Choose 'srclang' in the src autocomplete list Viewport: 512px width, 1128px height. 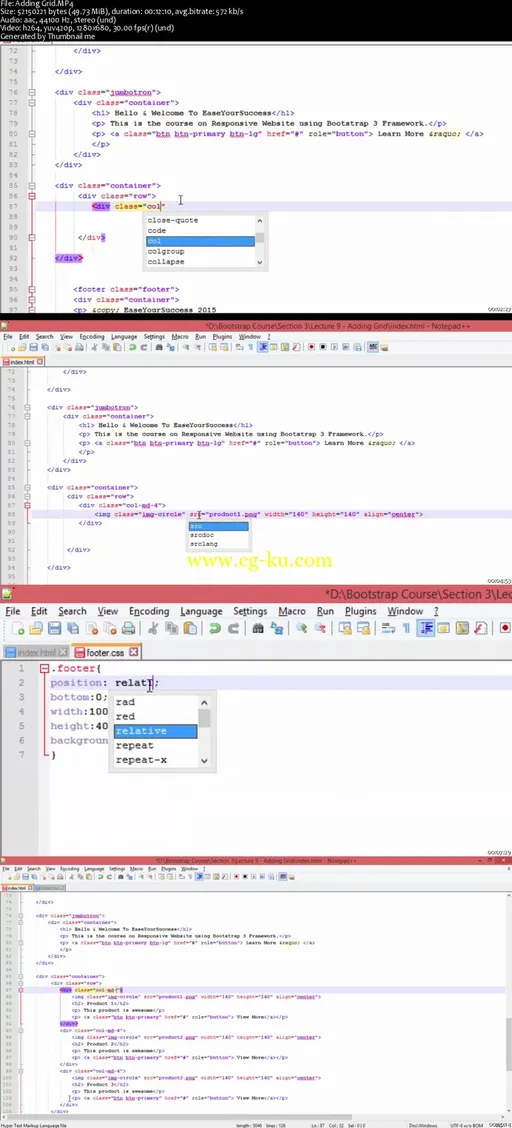[x=219, y=544]
